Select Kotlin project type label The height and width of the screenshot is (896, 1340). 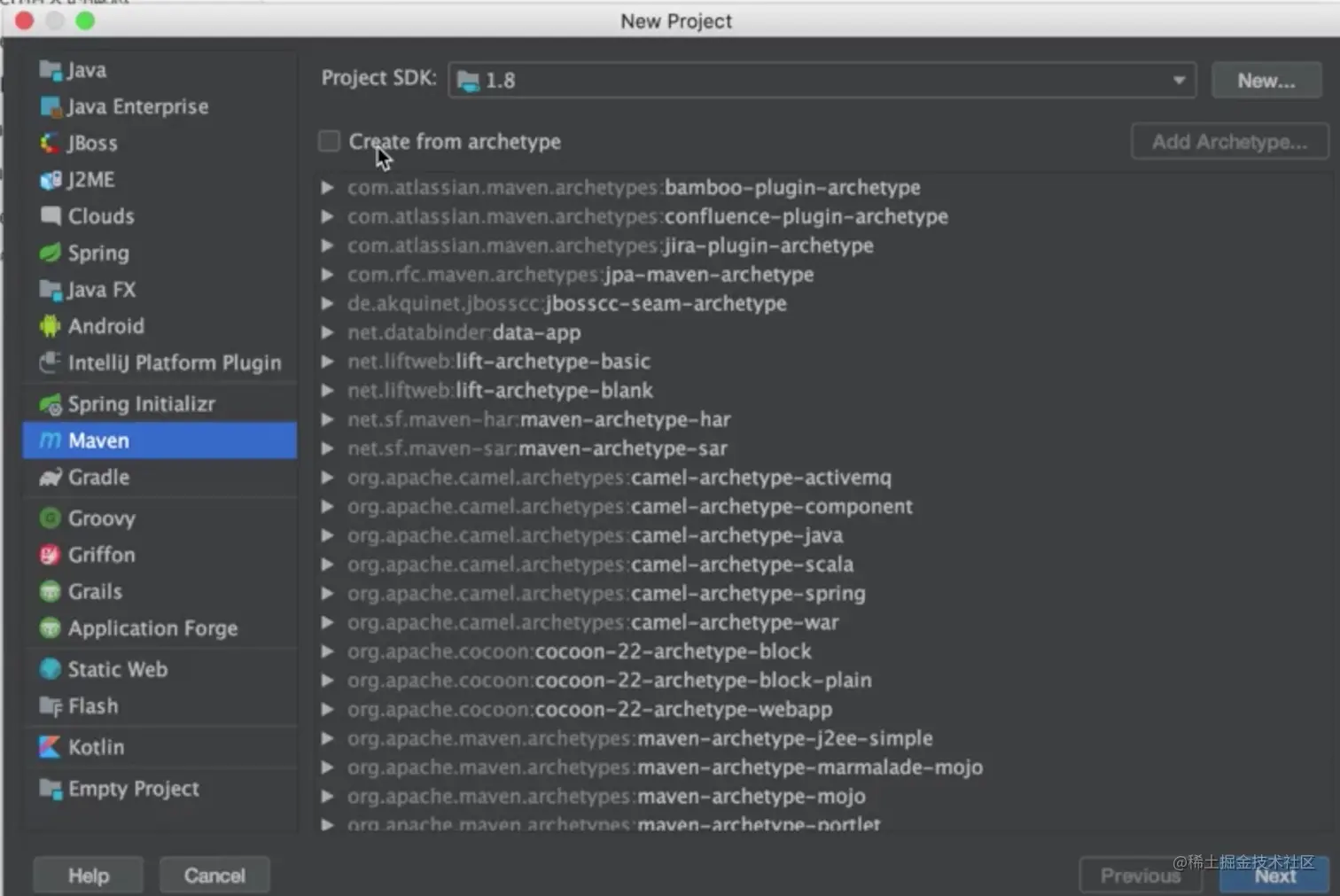[96, 747]
